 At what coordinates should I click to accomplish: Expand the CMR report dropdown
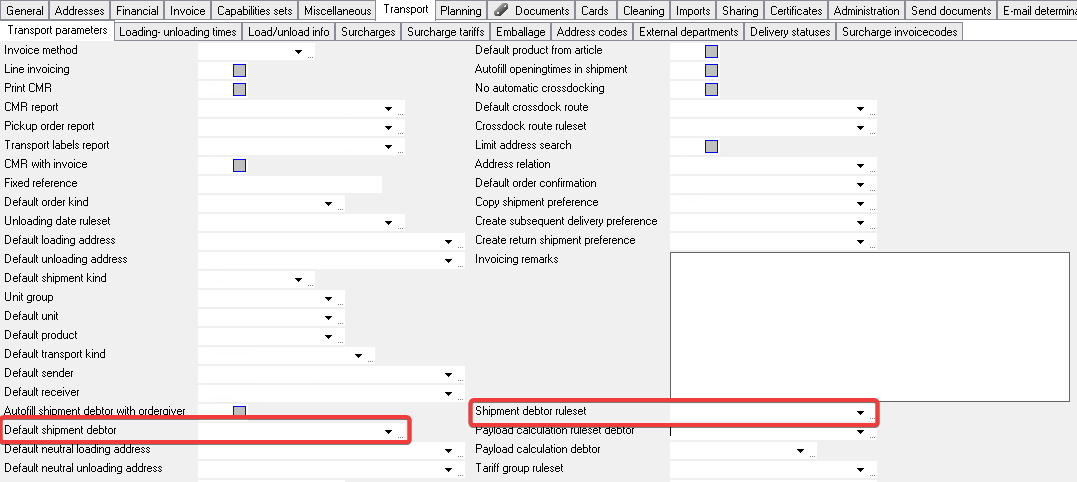pos(388,108)
